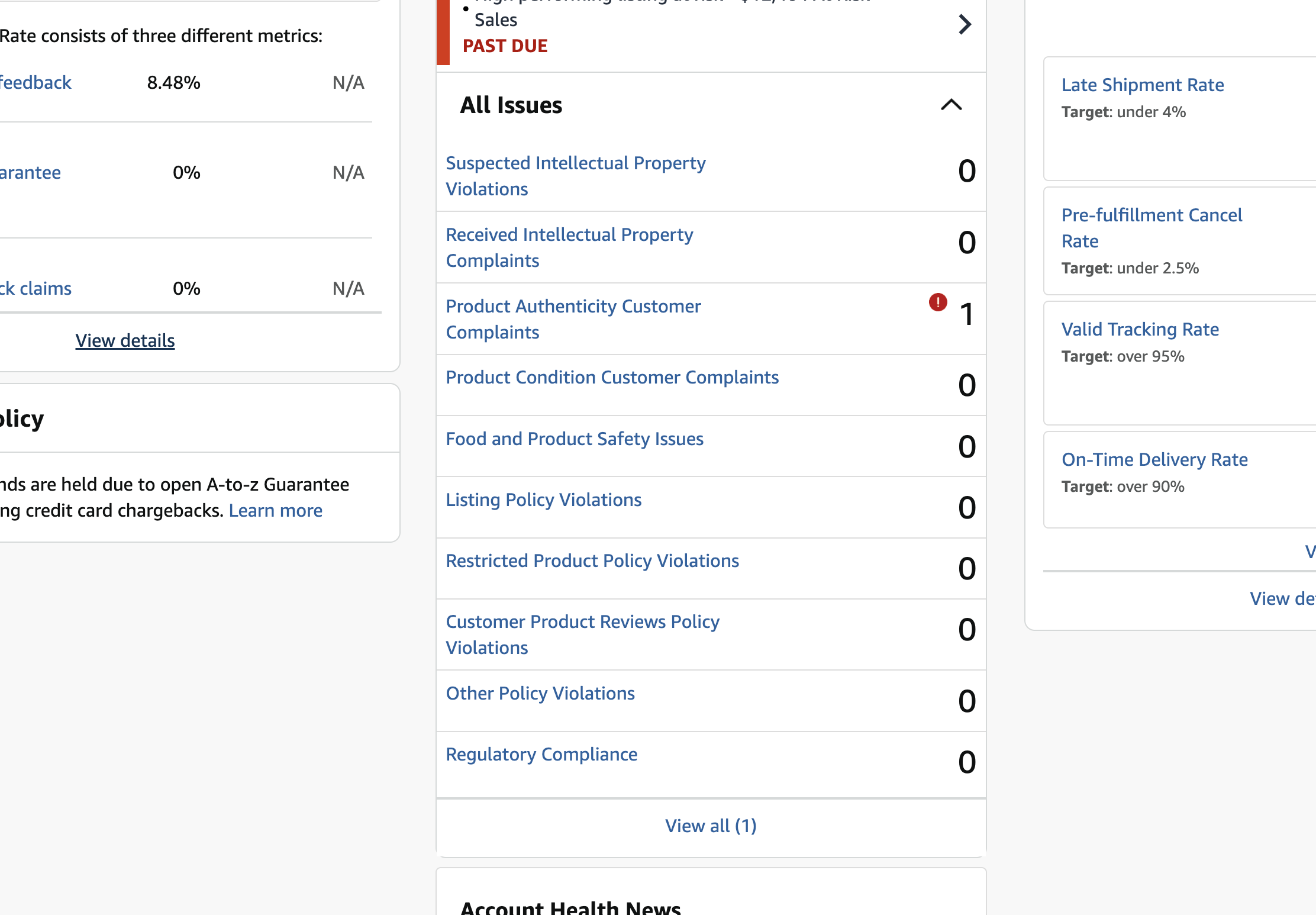The image size is (1316, 915).
Task: Open Received Intellectual Property Complaints
Action: pyautogui.click(x=569, y=247)
